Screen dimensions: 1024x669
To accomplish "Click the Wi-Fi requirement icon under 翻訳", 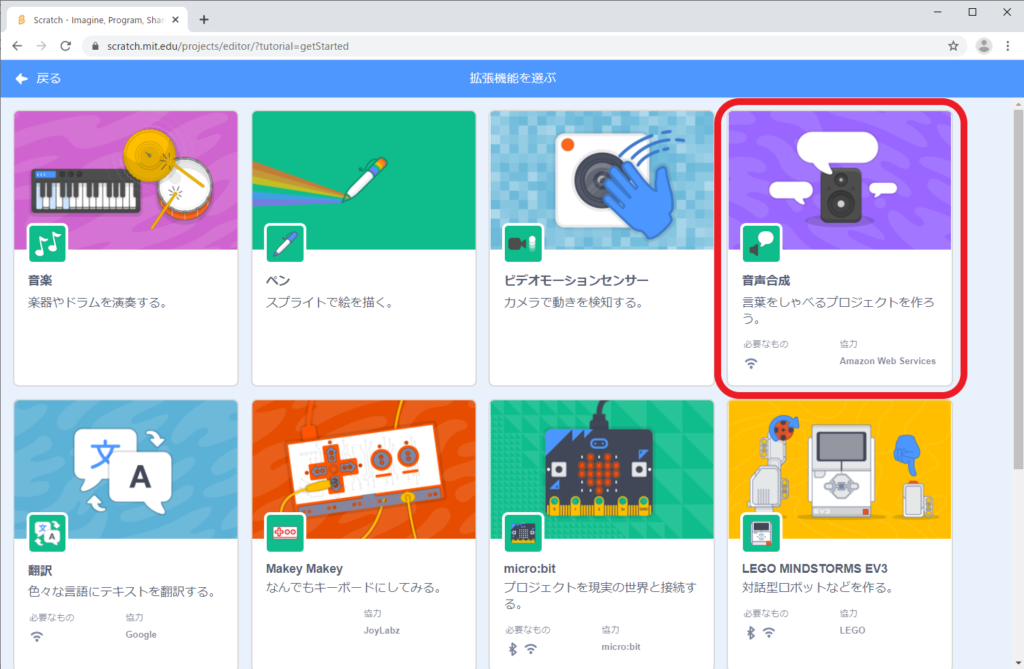I will coord(37,636).
